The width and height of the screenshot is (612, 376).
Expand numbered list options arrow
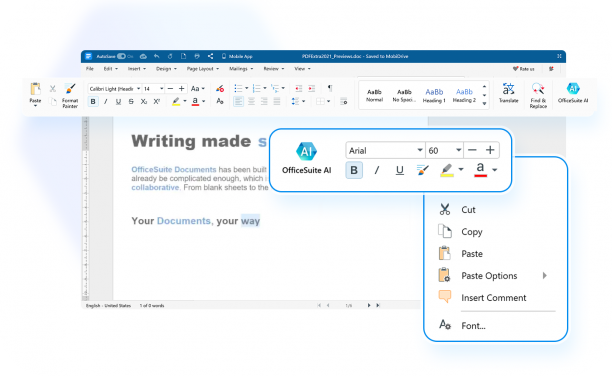coord(265,88)
